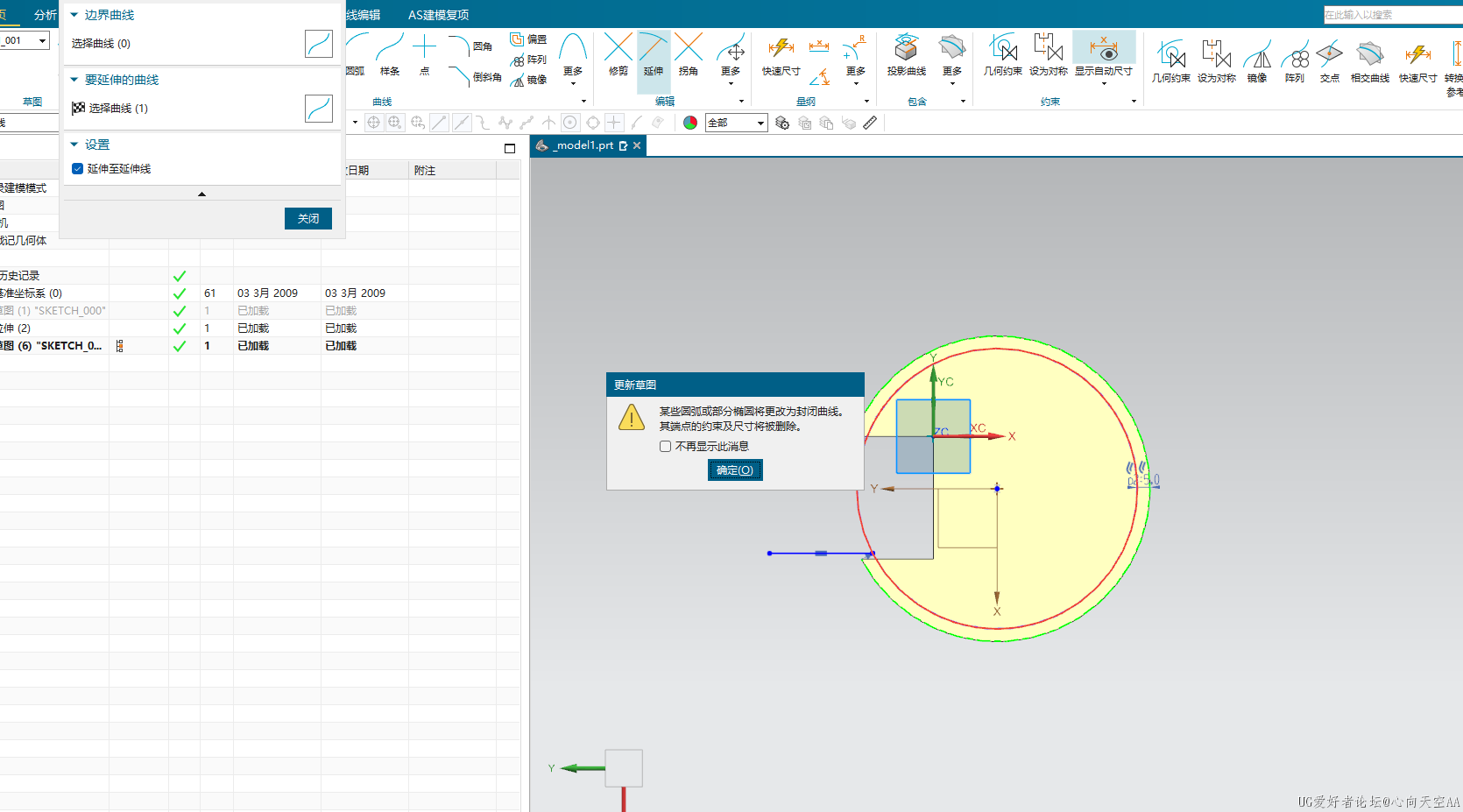1463x812 pixels.
Task: Check 不再显示此消息 in the warning dialog
Action: coord(666,446)
